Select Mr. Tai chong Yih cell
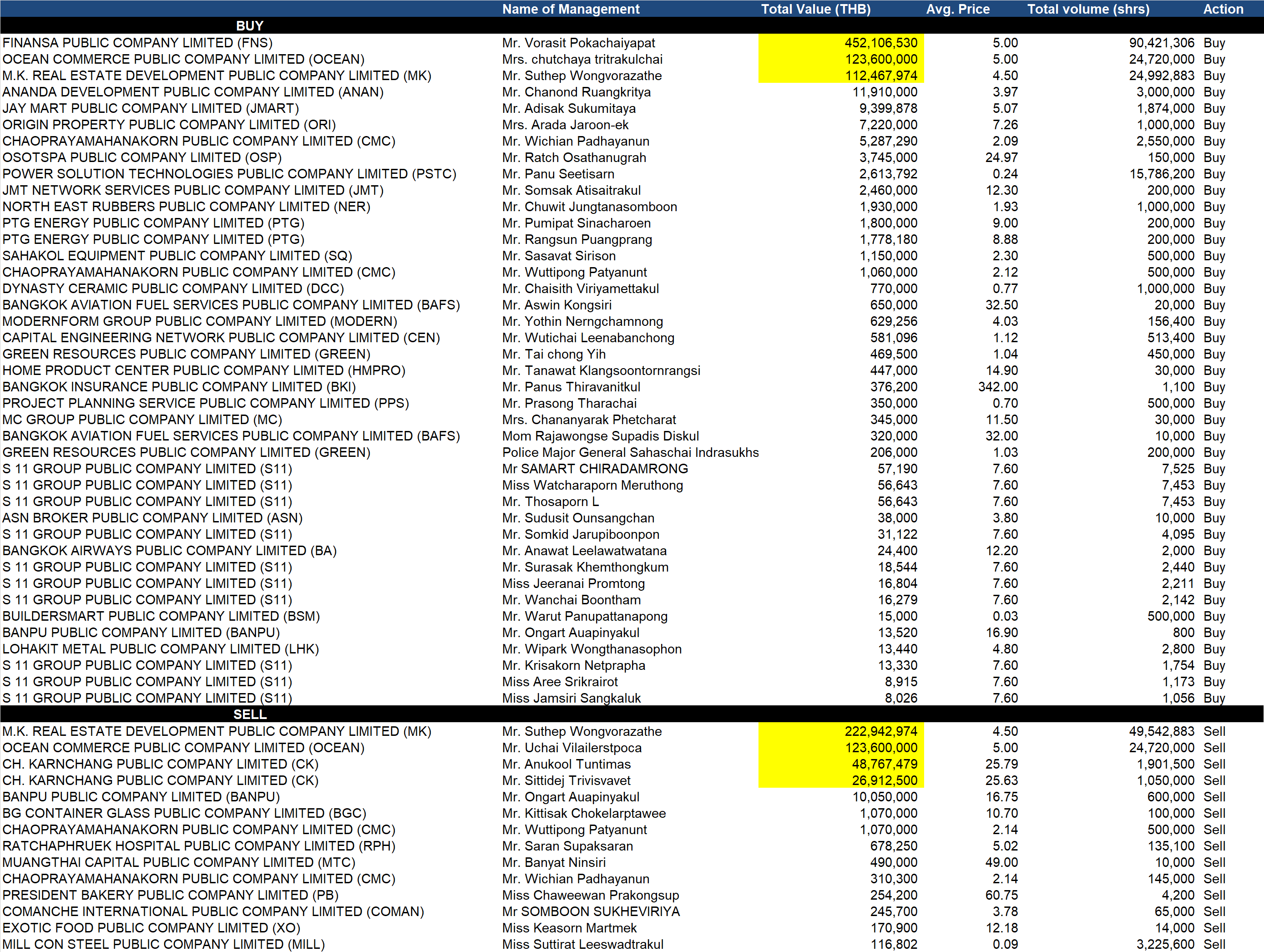The width and height of the screenshot is (1264, 952). click(554, 354)
